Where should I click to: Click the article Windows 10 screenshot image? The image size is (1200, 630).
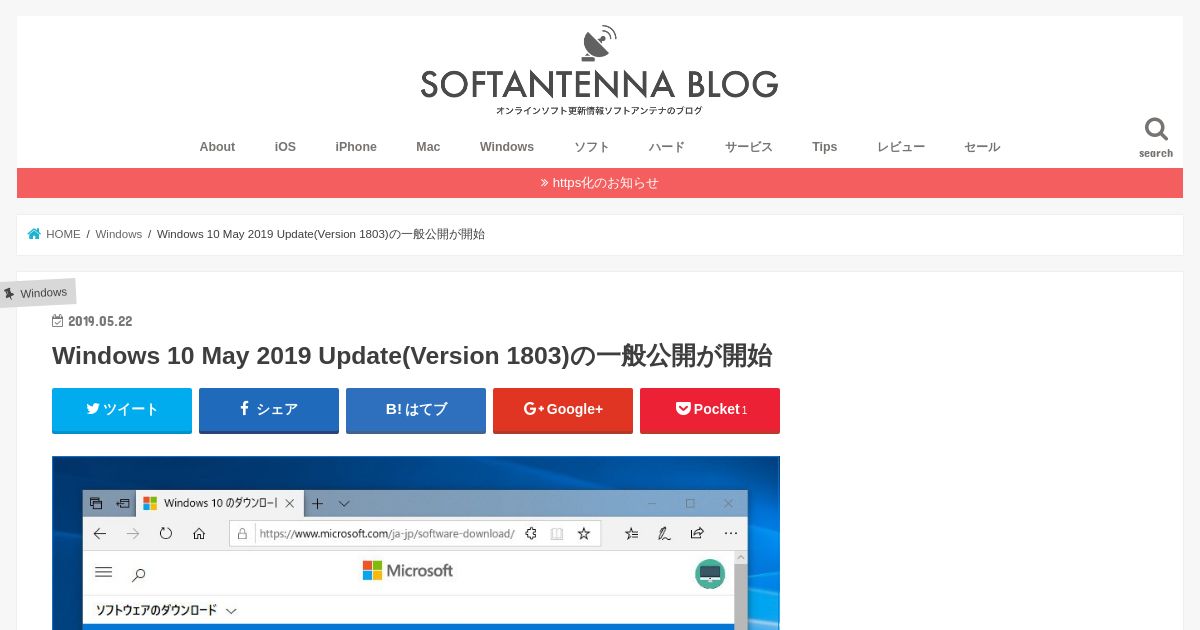point(416,543)
